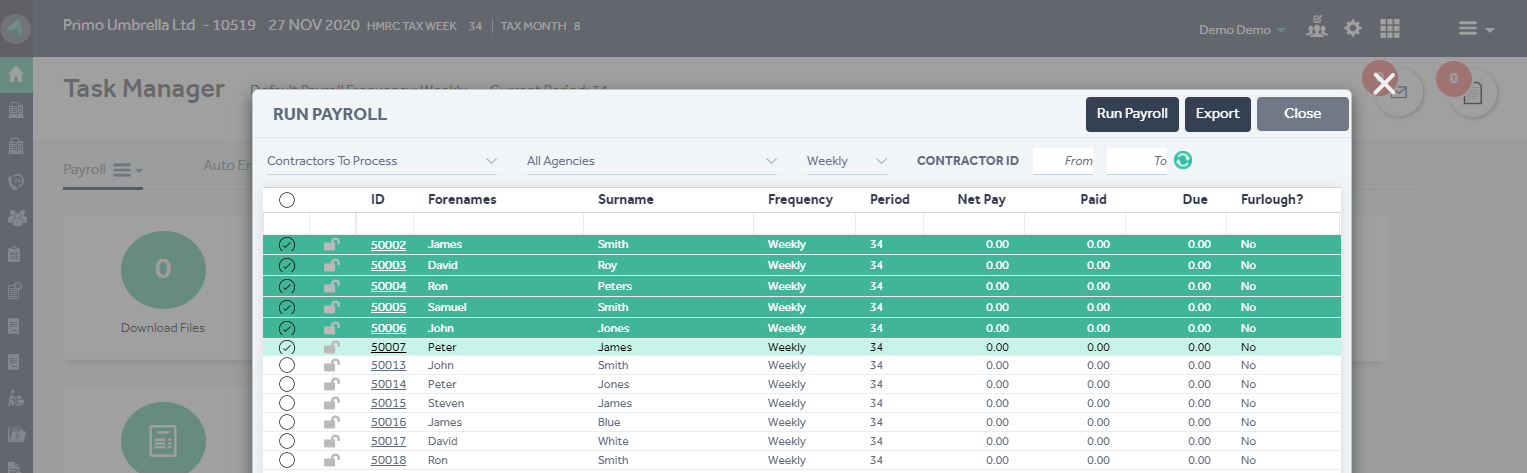The height and width of the screenshot is (473, 1527).
Task: Click the lock icon for contractor 50002
Action: (332, 244)
